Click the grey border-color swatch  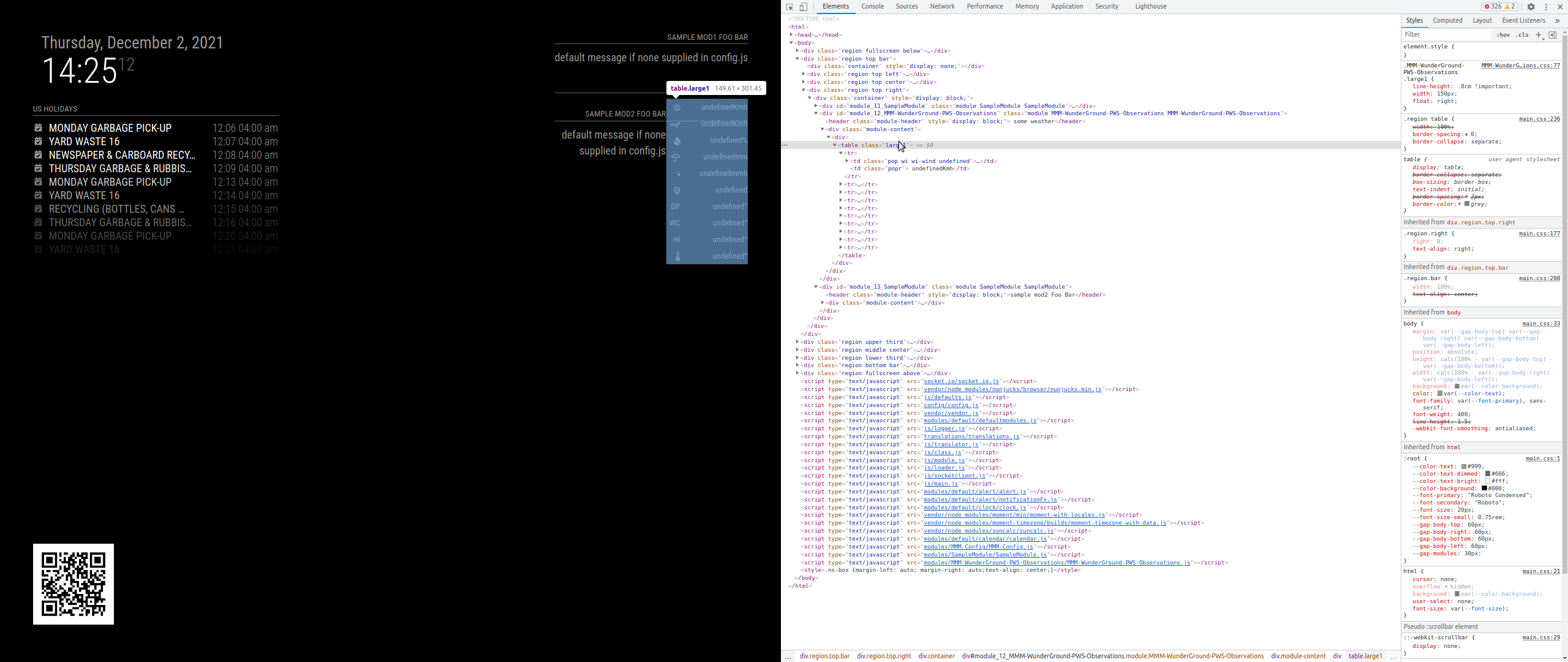tap(1466, 204)
